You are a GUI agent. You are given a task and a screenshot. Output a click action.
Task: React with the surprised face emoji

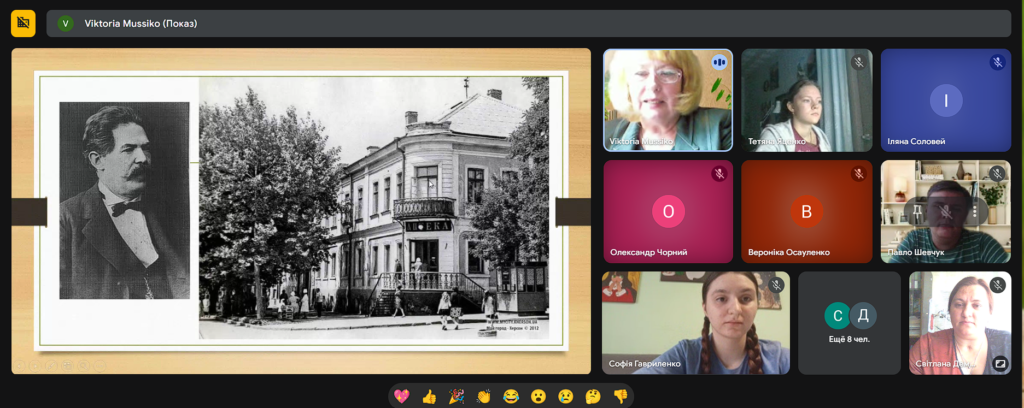[538, 397]
